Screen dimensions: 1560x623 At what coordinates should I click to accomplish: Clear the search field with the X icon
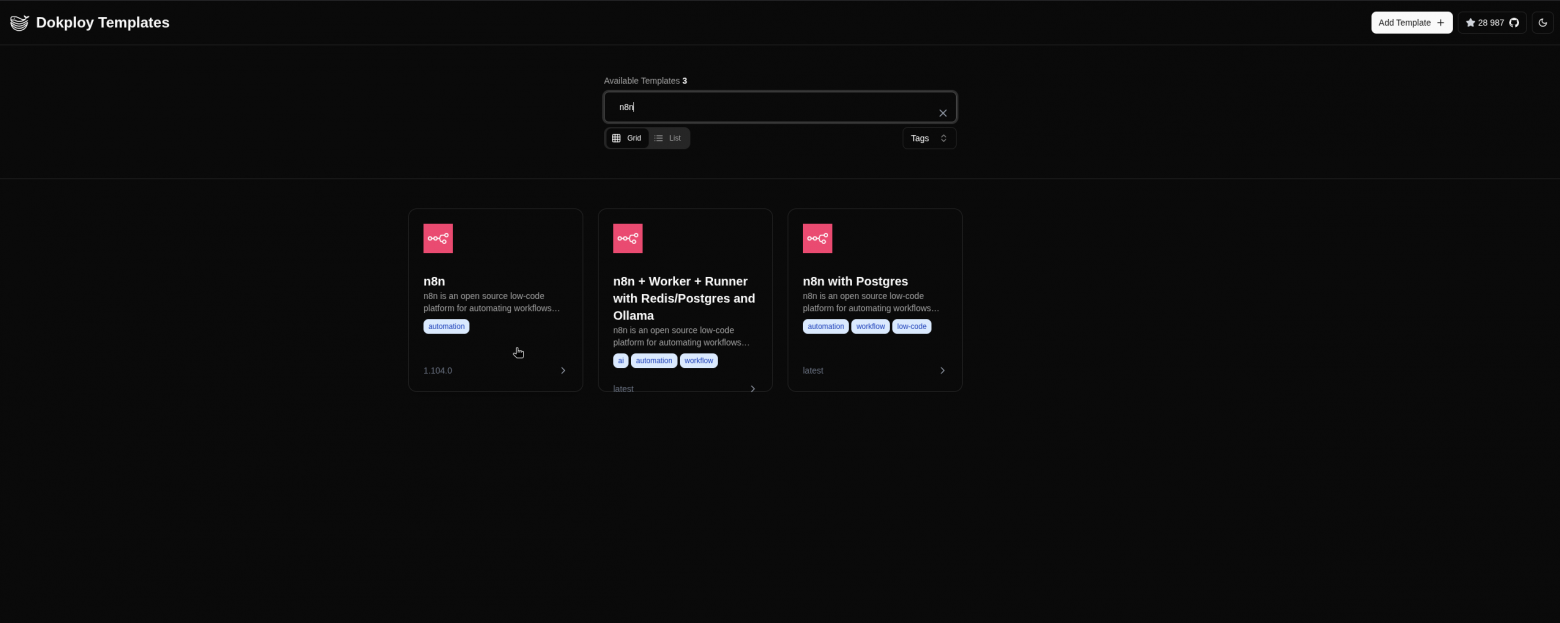[x=942, y=113]
